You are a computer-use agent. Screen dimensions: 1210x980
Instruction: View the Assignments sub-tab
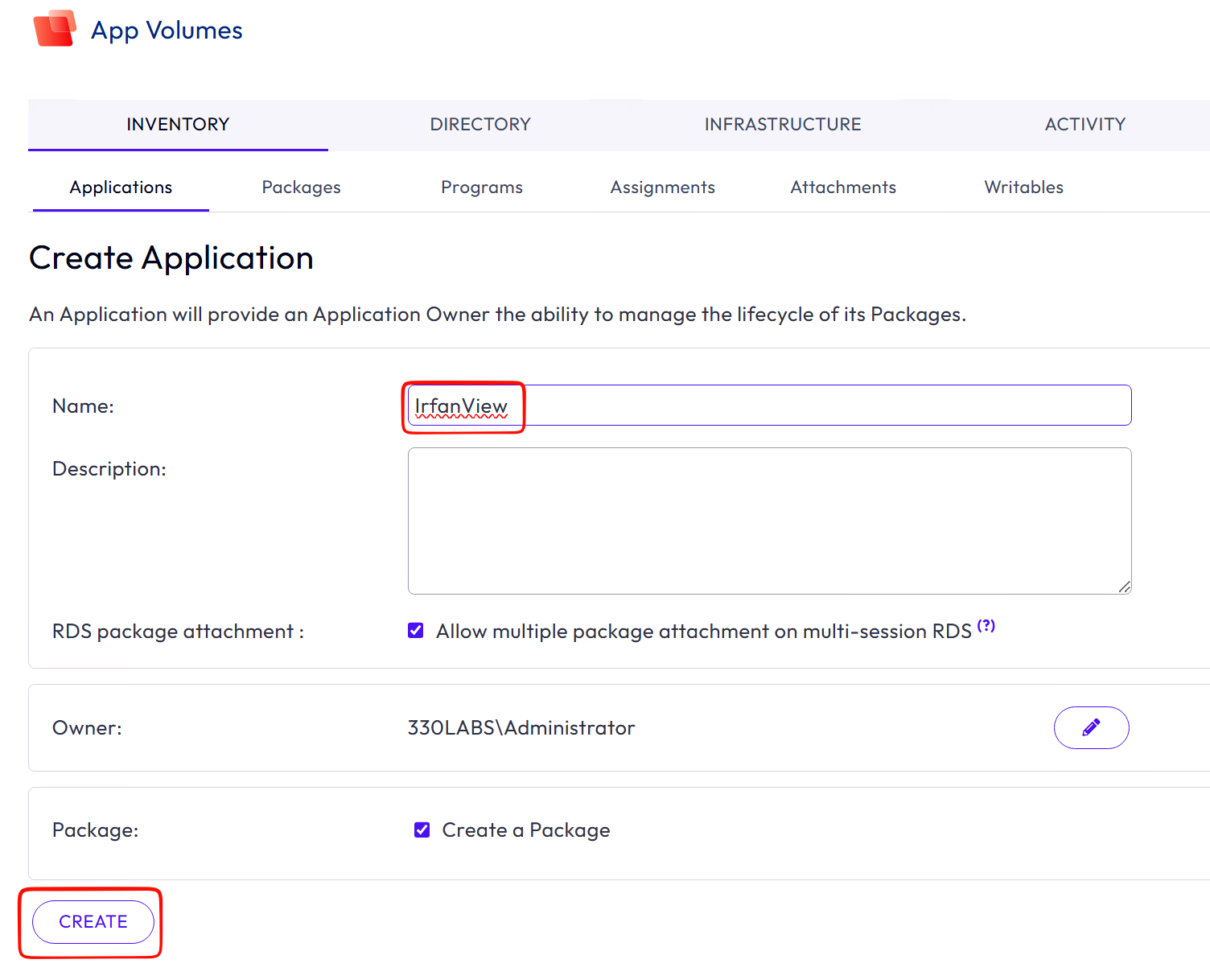click(663, 187)
